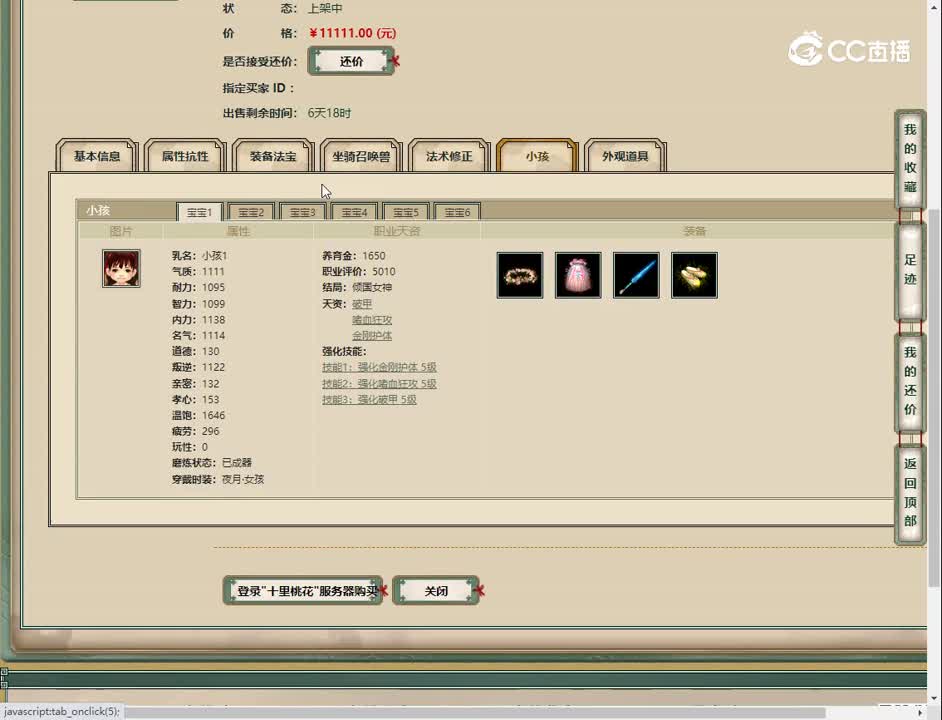
Task: Open the 基本信息 tab
Action: [x=97, y=156]
